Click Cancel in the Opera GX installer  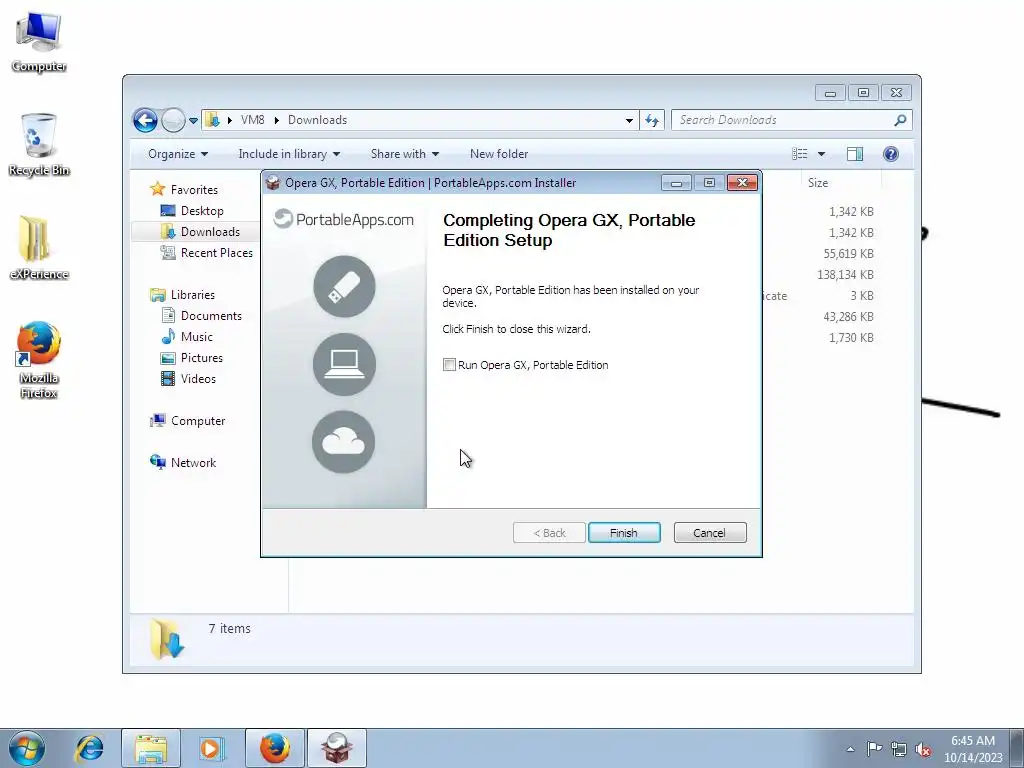click(x=709, y=533)
